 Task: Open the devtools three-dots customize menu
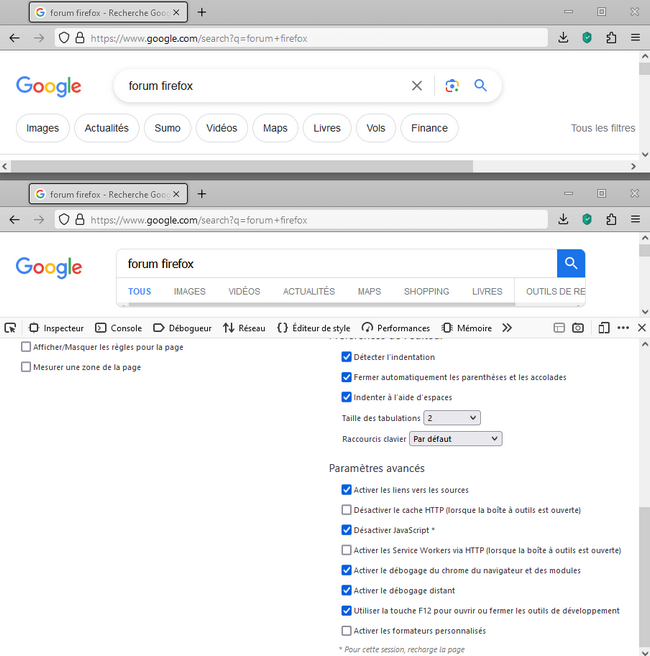(x=623, y=328)
